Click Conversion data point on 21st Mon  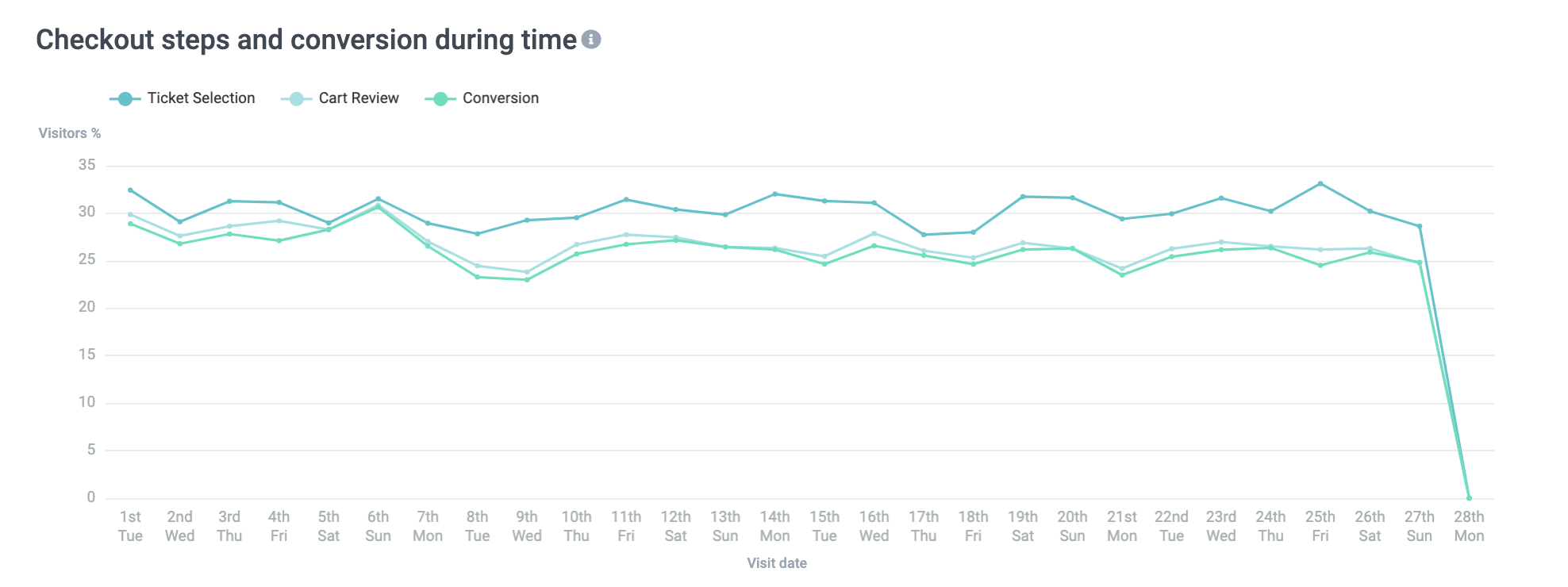(1122, 275)
